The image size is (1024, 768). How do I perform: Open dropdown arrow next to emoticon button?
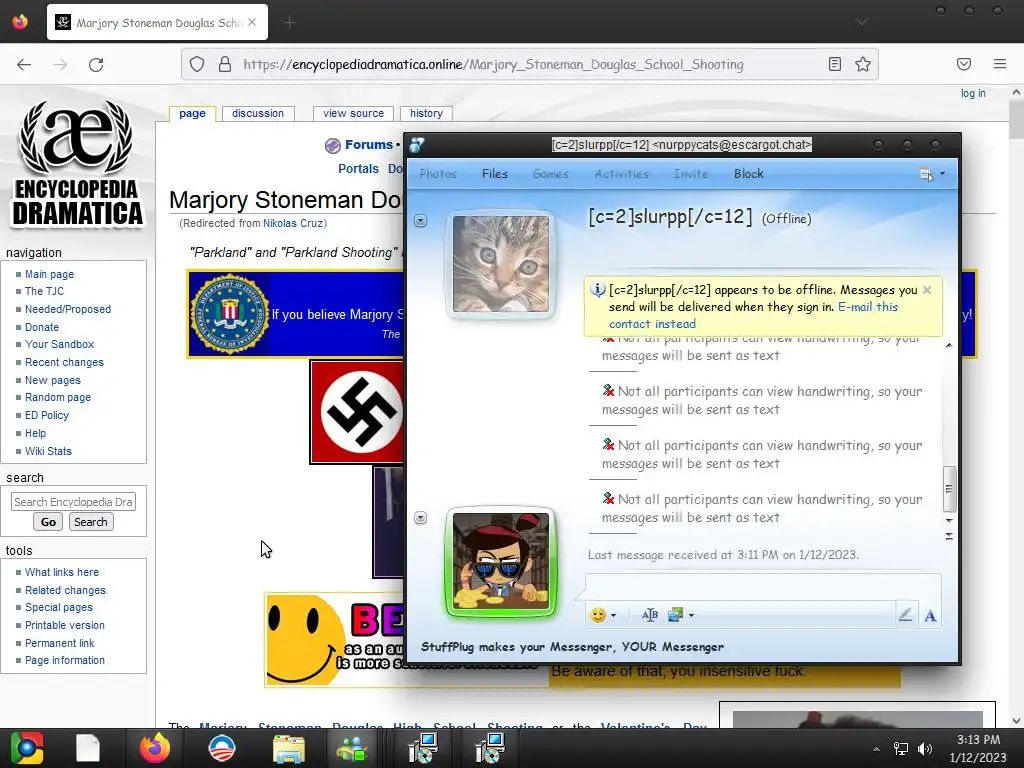(x=614, y=615)
